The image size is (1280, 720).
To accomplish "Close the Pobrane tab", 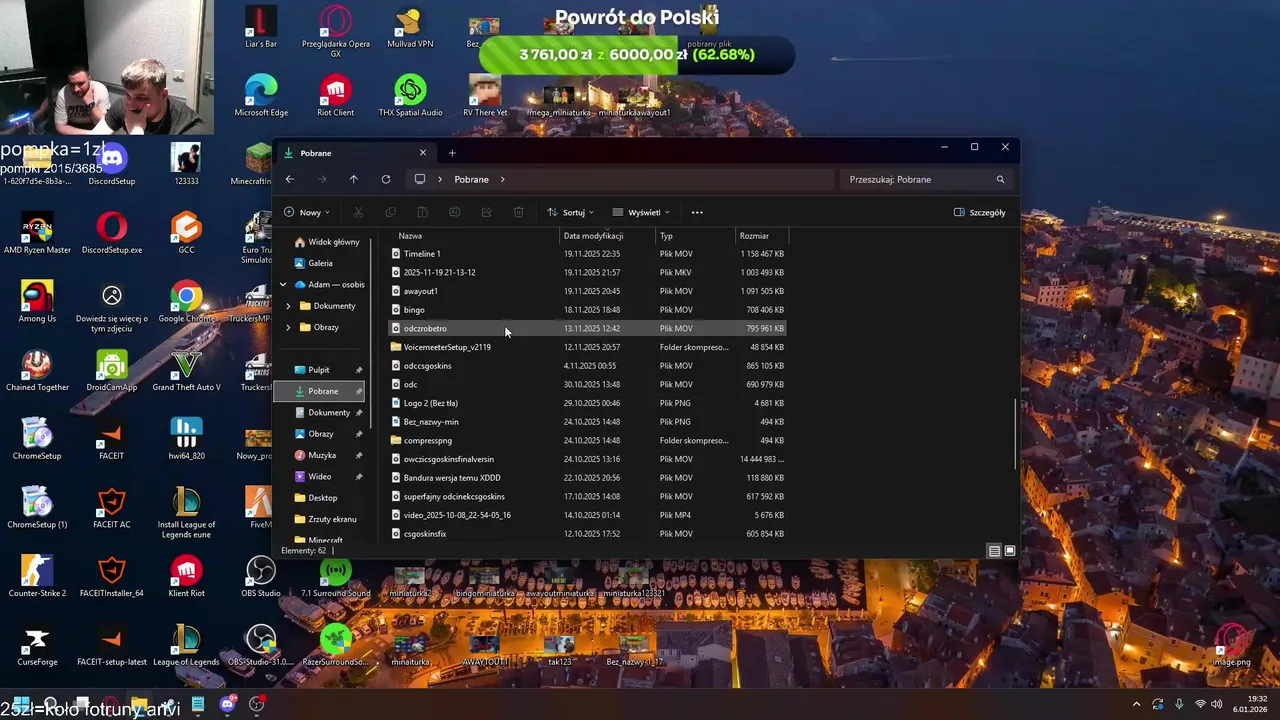I will point(423,153).
